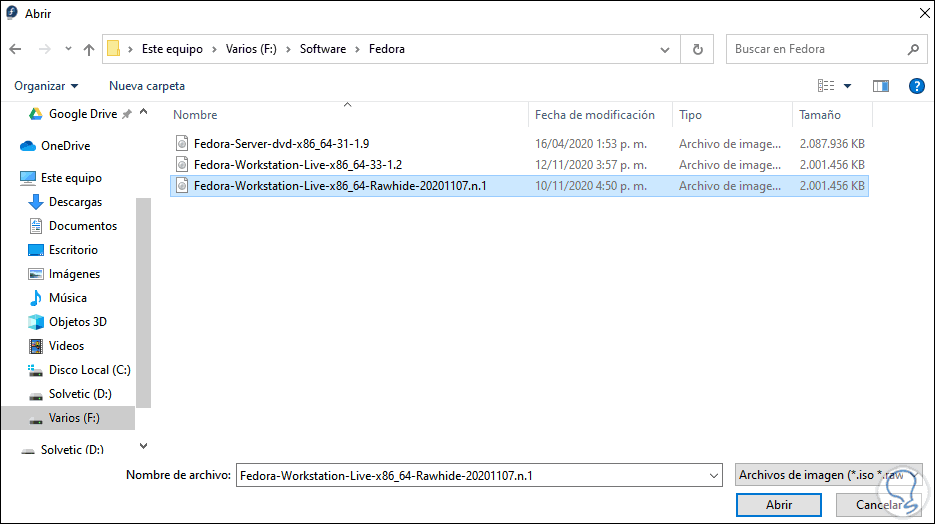Expand the view options dropdown arrow
This screenshot has height=524, width=935.
click(848, 86)
